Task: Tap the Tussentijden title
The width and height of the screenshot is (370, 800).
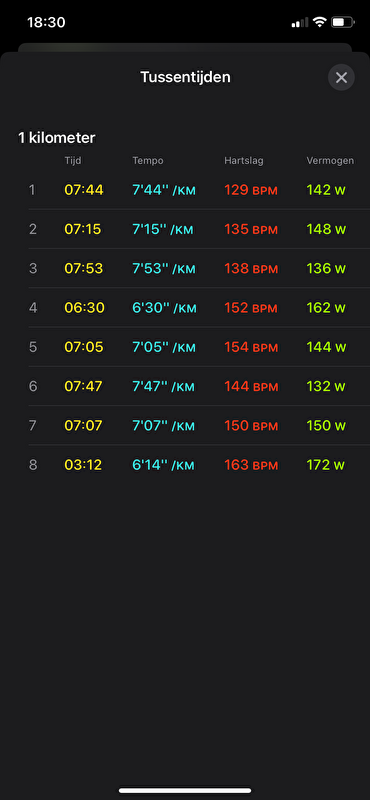Action: point(185,77)
